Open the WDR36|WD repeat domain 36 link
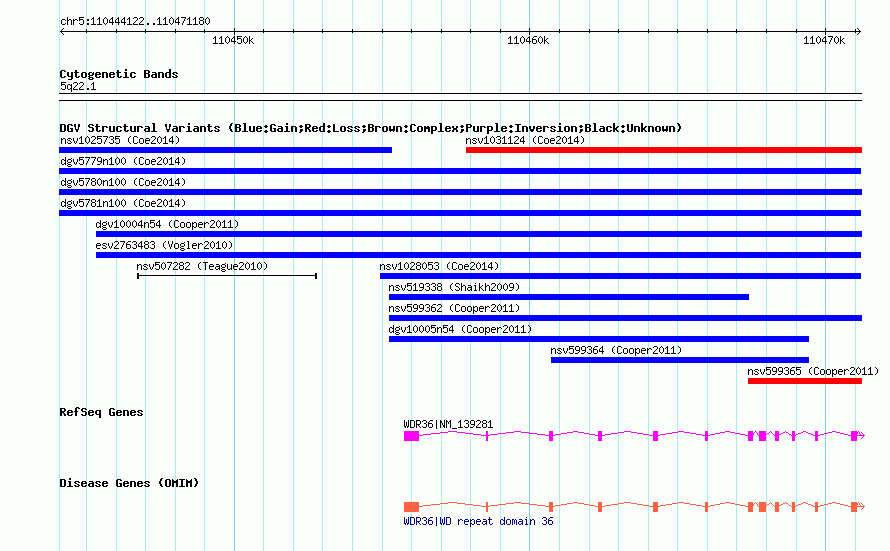This screenshot has height=551, width=890. pyautogui.click(x=478, y=521)
